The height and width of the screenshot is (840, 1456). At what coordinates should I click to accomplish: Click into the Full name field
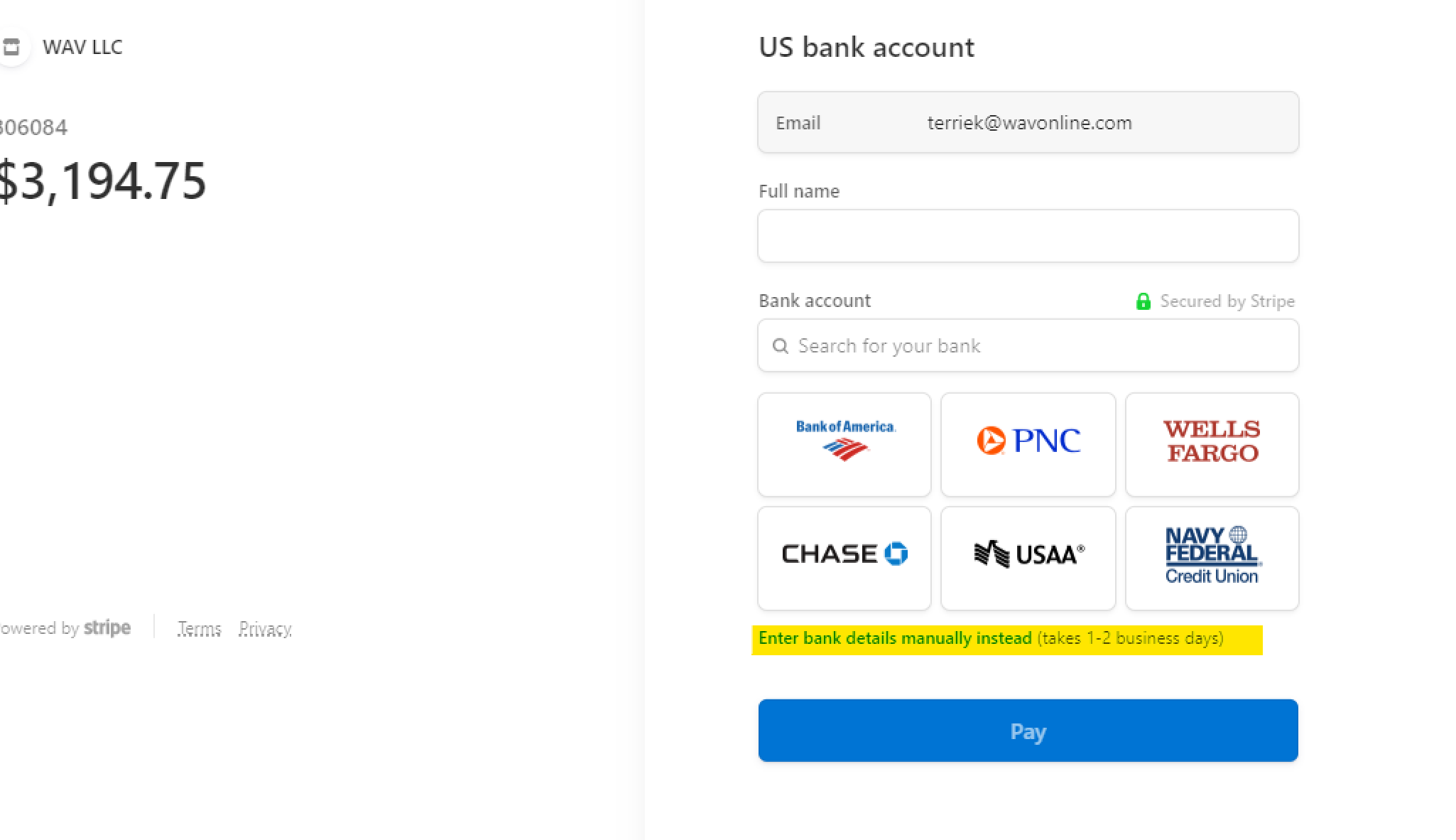click(x=1028, y=236)
